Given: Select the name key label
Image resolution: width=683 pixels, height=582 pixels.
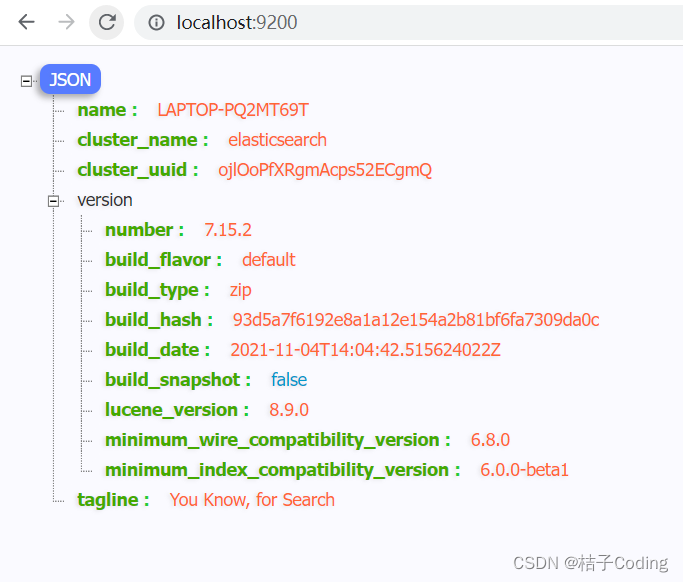Looking at the screenshot, I should pos(107,110).
